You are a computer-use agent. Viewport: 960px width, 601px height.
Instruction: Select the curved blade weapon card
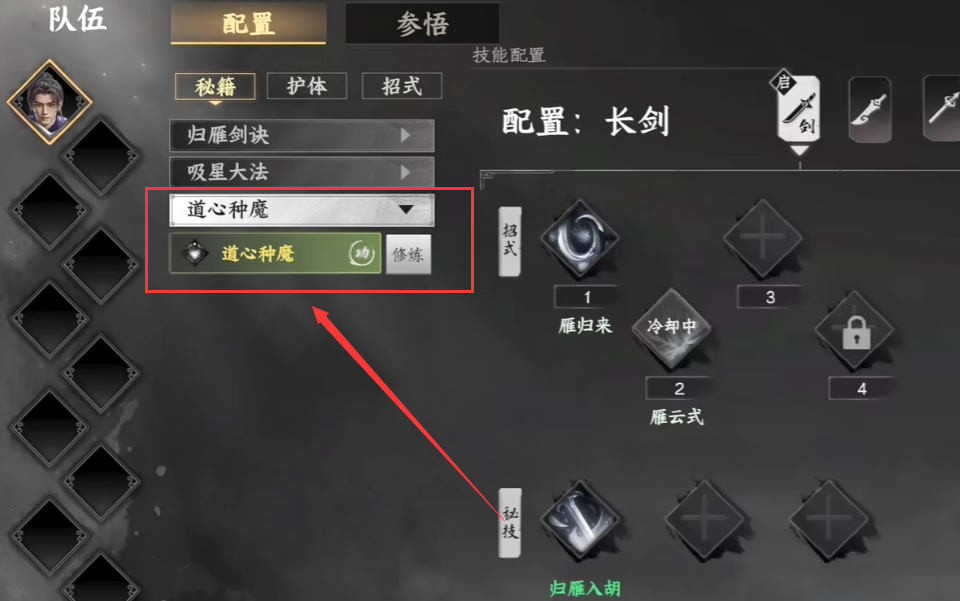click(870, 110)
